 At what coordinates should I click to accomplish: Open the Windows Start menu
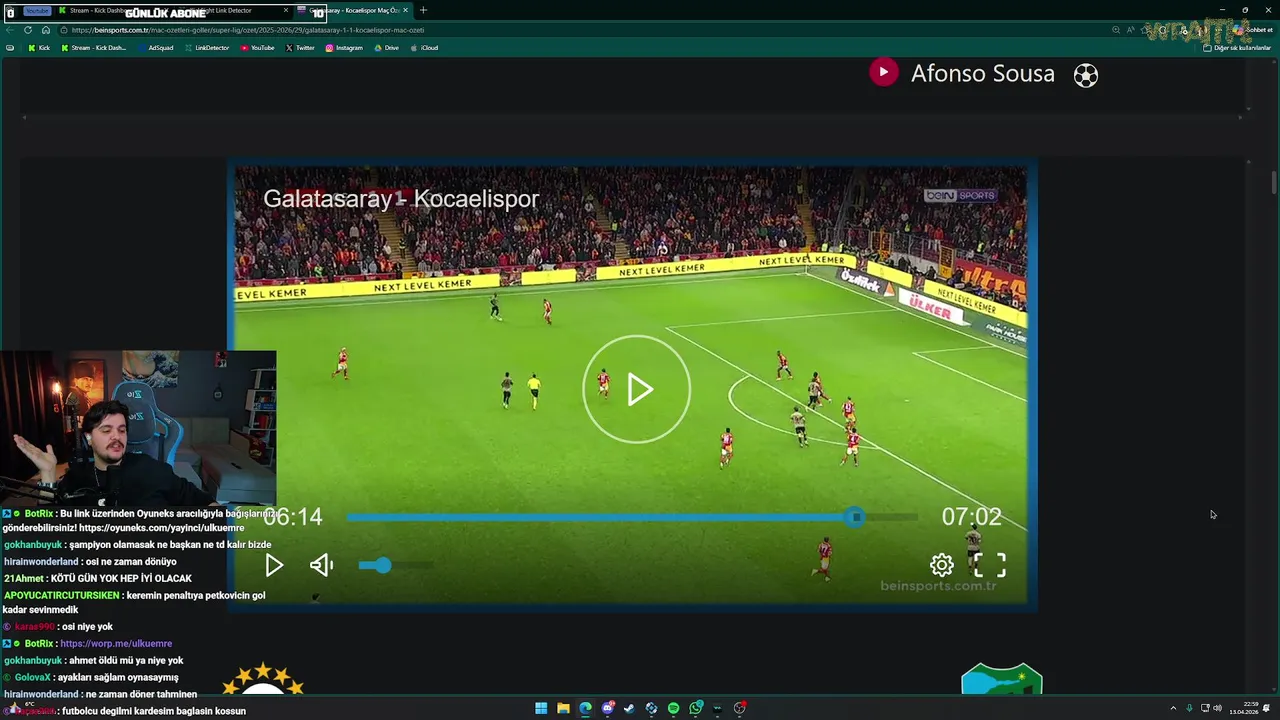[x=541, y=708]
